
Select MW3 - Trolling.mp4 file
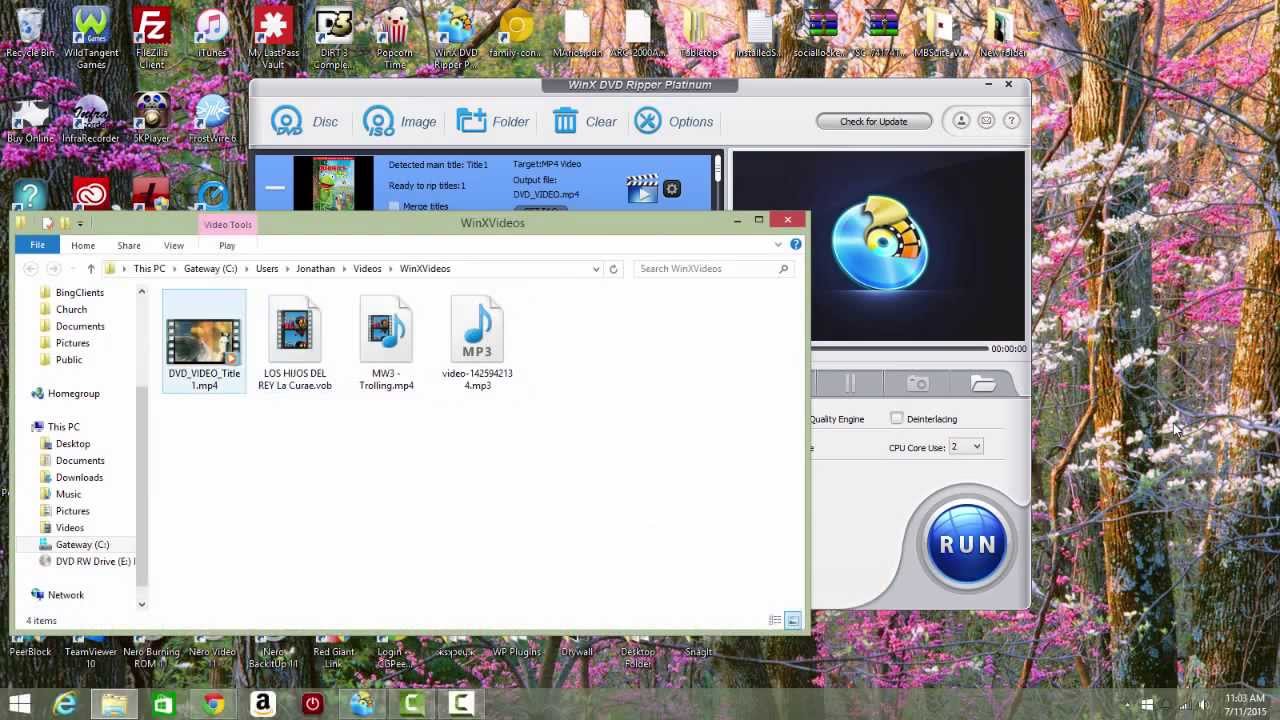point(386,341)
